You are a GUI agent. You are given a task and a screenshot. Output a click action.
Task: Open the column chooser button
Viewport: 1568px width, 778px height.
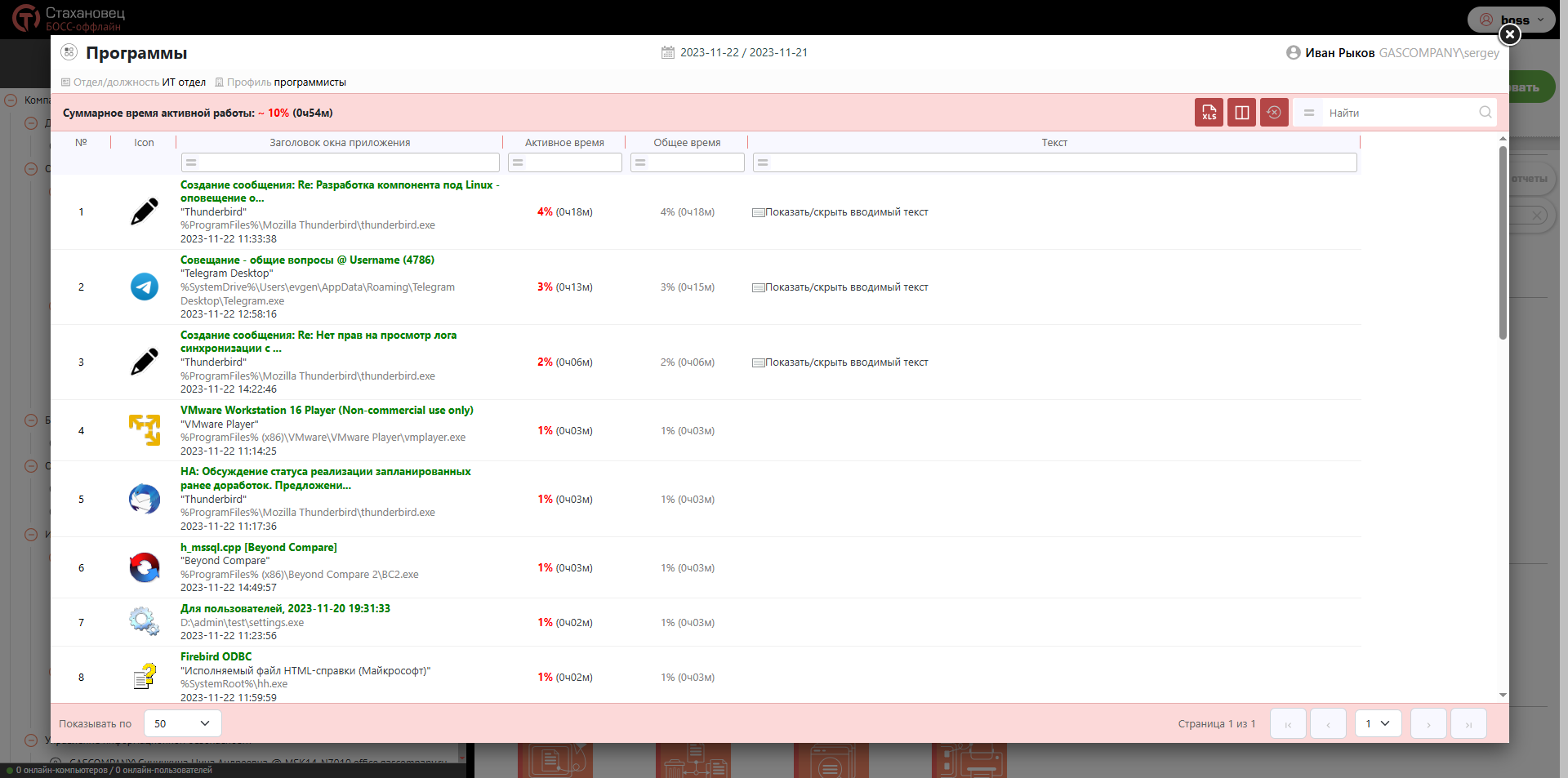coord(1241,113)
